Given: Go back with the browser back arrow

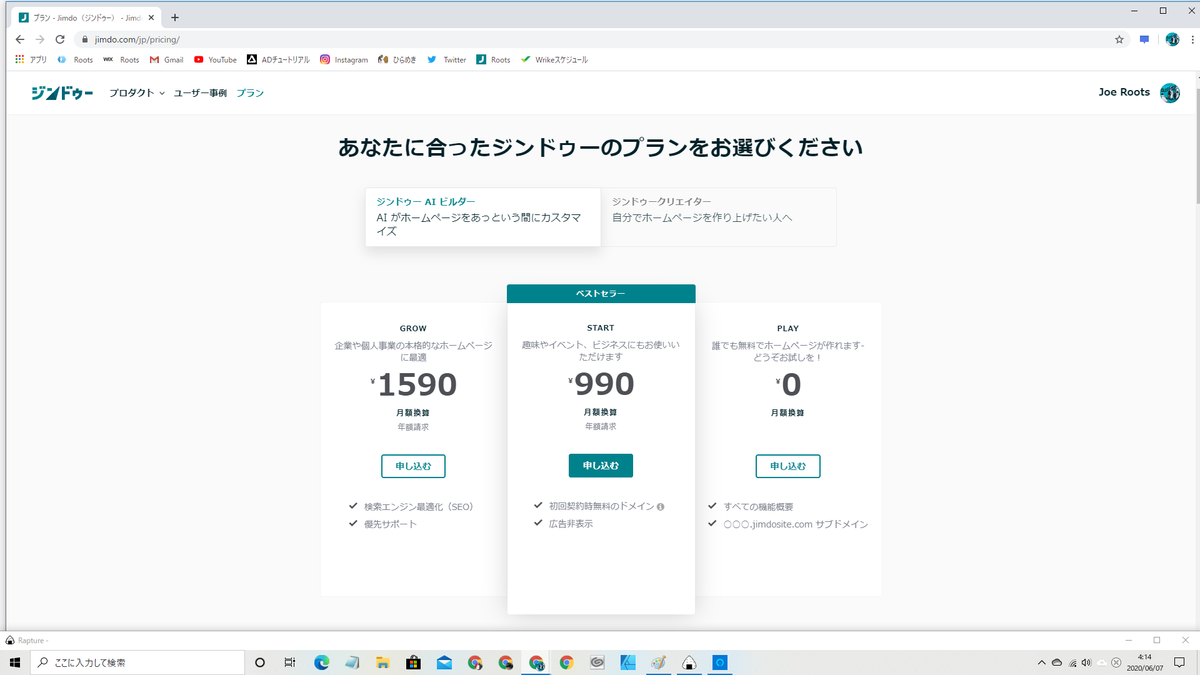Looking at the screenshot, I should [x=20, y=39].
